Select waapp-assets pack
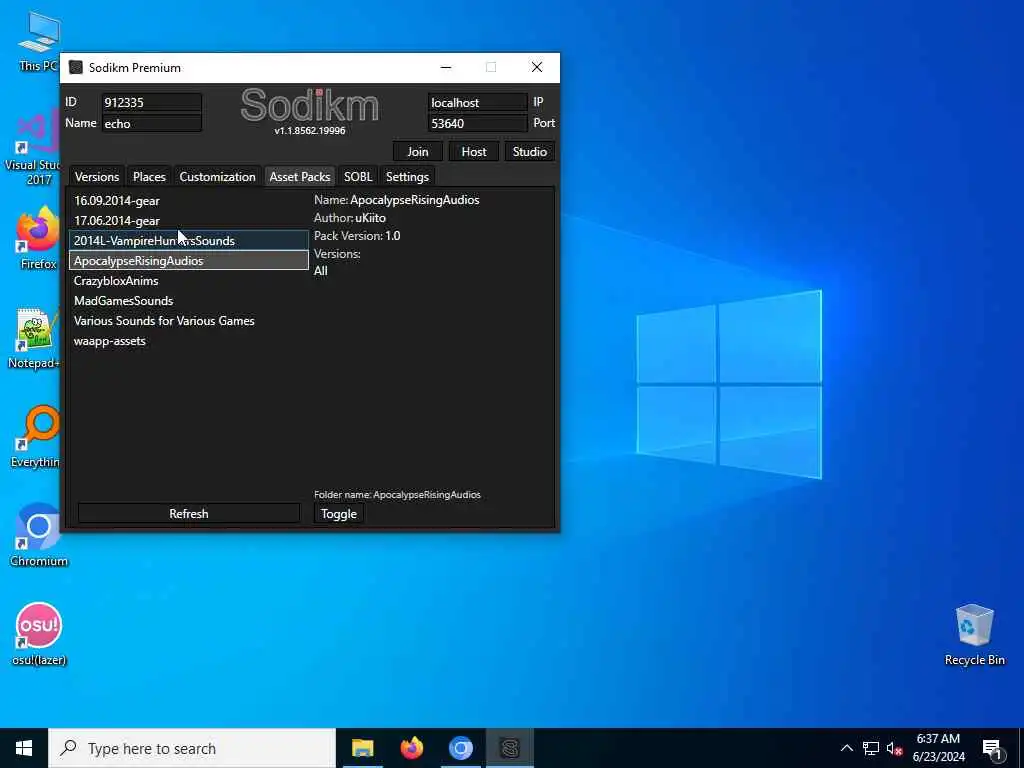This screenshot has height=768, width=1024. tap(189, 341)
